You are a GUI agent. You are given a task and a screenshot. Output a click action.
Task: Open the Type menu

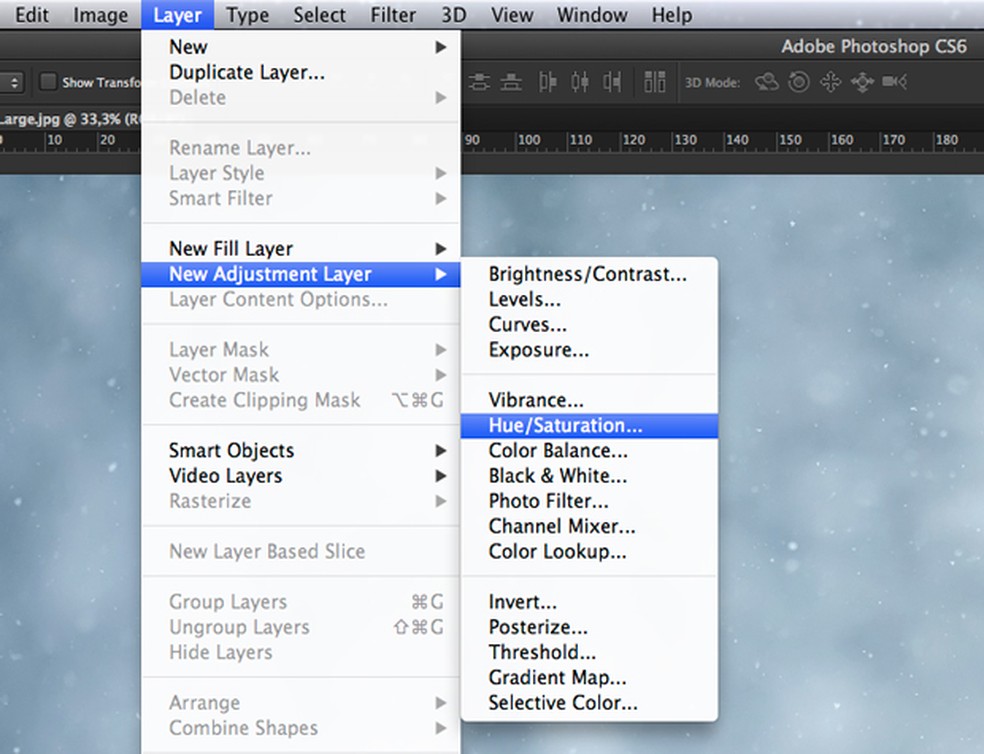[x=247, y=14]
